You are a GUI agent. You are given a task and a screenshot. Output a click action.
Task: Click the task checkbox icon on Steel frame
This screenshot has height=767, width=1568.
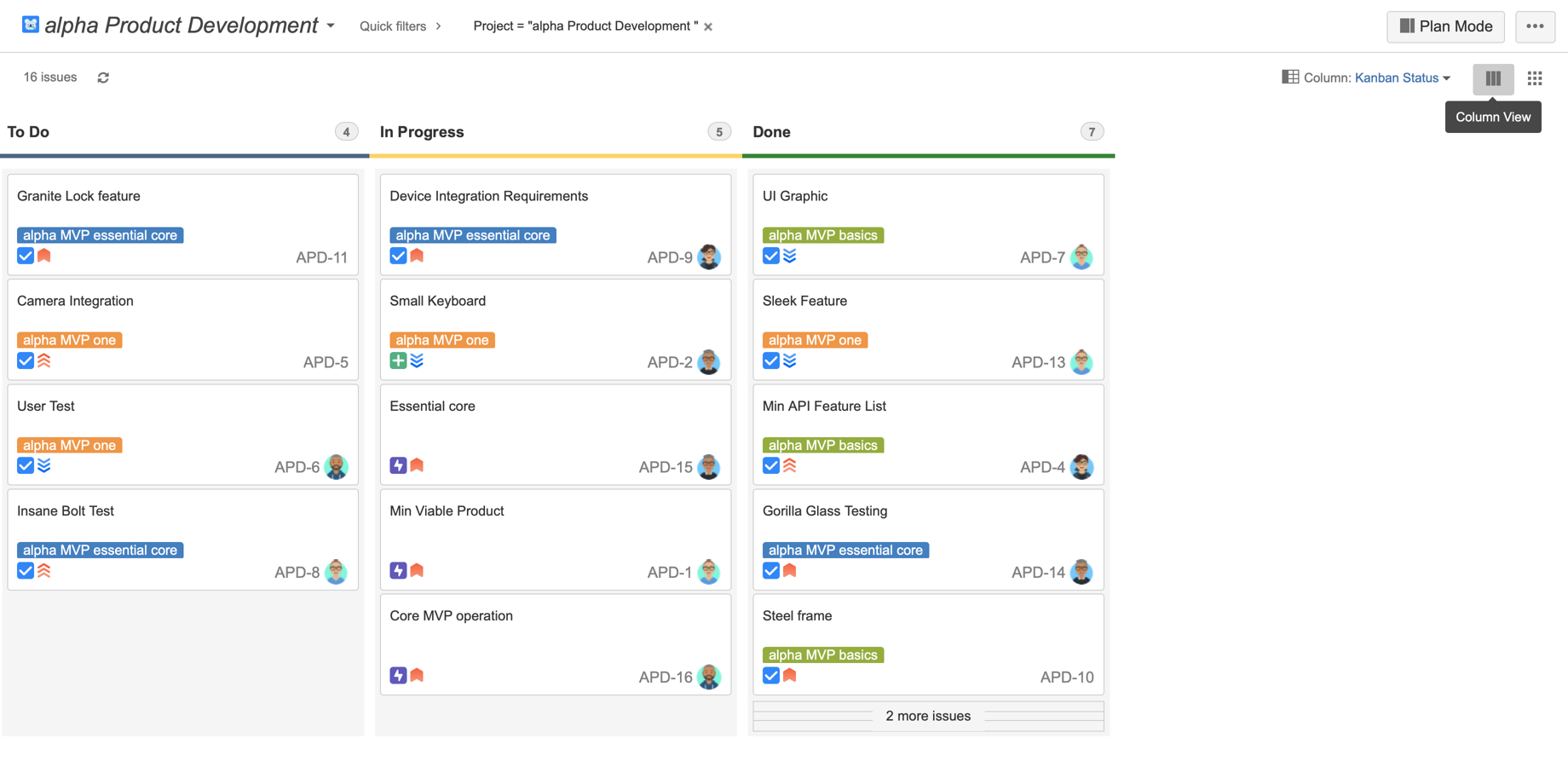pos(771,675)
